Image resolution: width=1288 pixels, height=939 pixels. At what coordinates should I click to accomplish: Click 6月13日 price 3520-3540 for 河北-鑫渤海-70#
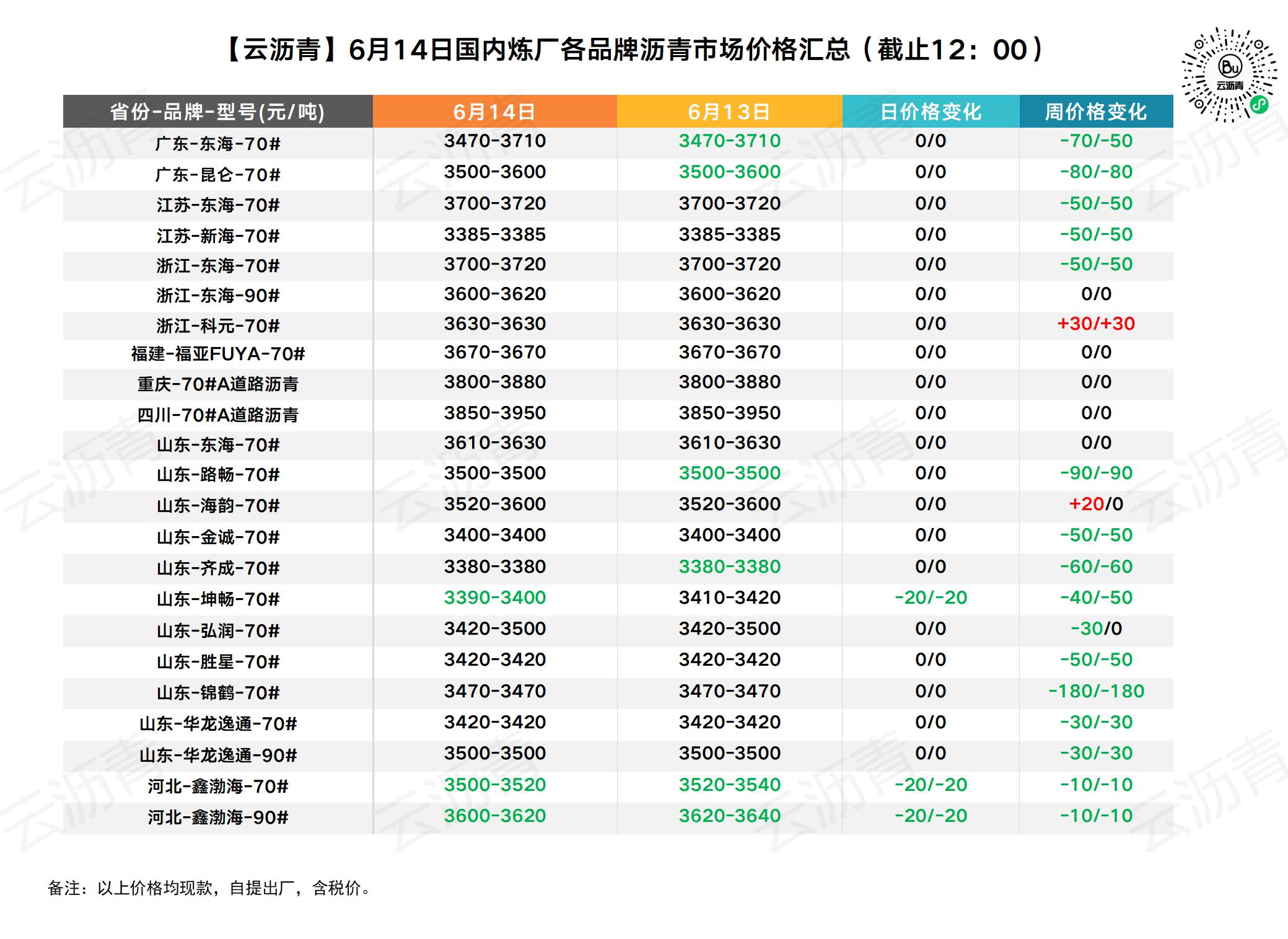pyautogui.click(x=729, y=785)
